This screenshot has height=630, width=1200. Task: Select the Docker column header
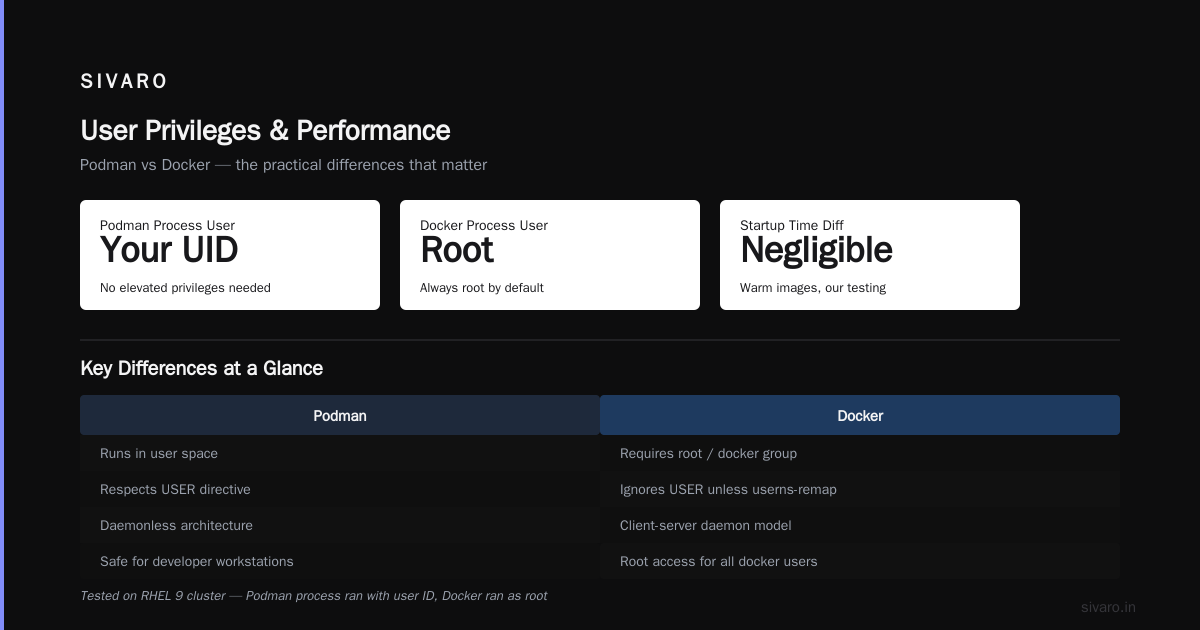point(860,415)
